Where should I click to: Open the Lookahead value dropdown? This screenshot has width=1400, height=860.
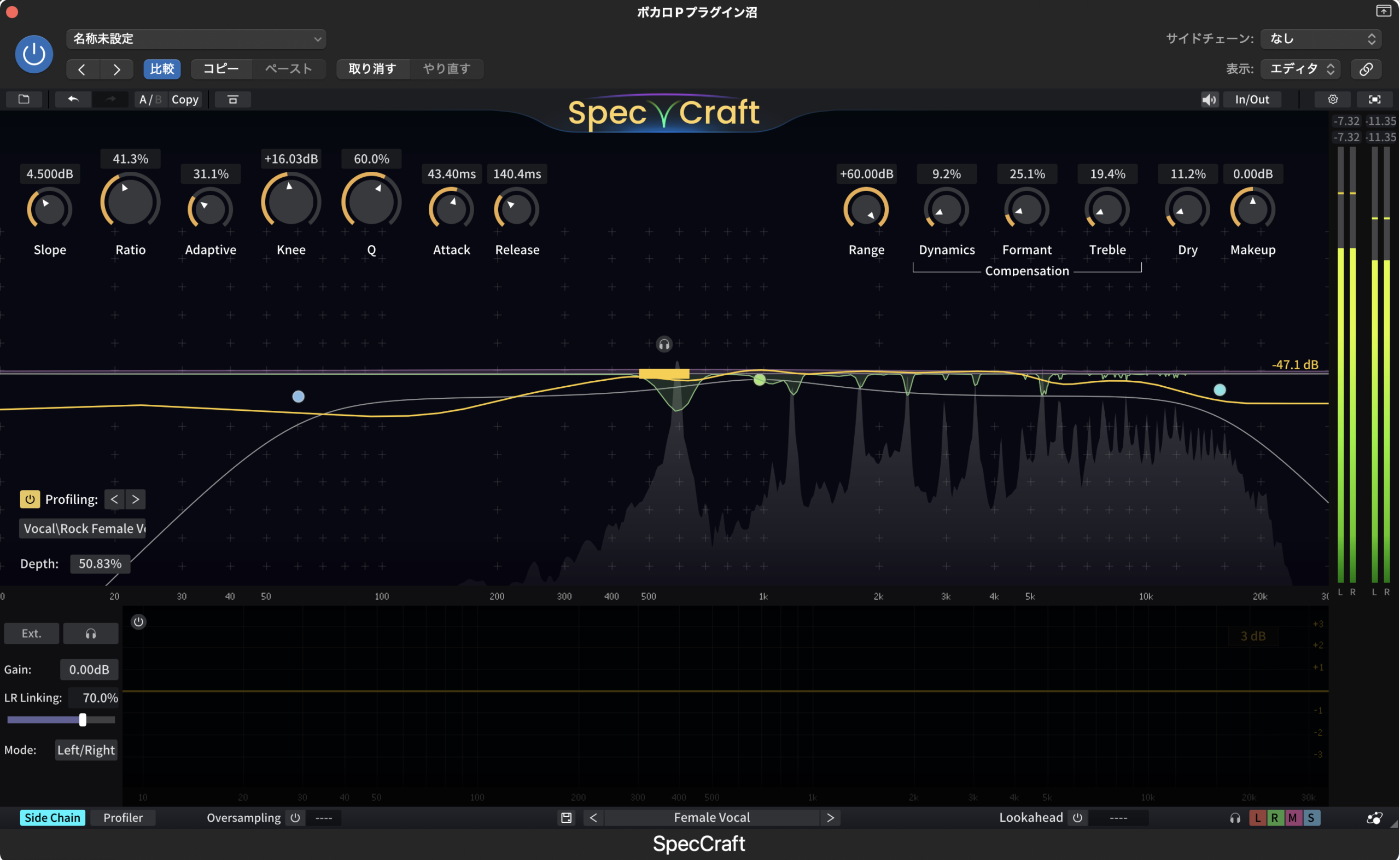tap(1118, 818)
